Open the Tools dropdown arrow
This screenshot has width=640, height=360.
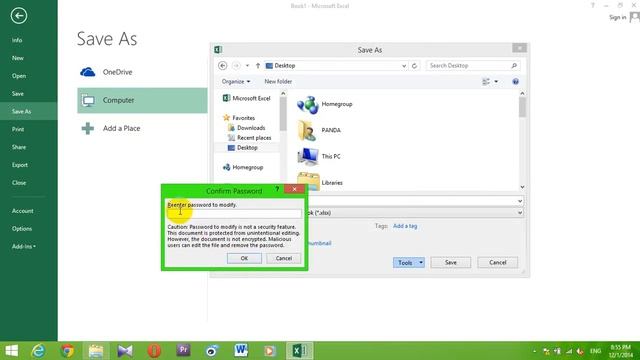tap(421, 263)
